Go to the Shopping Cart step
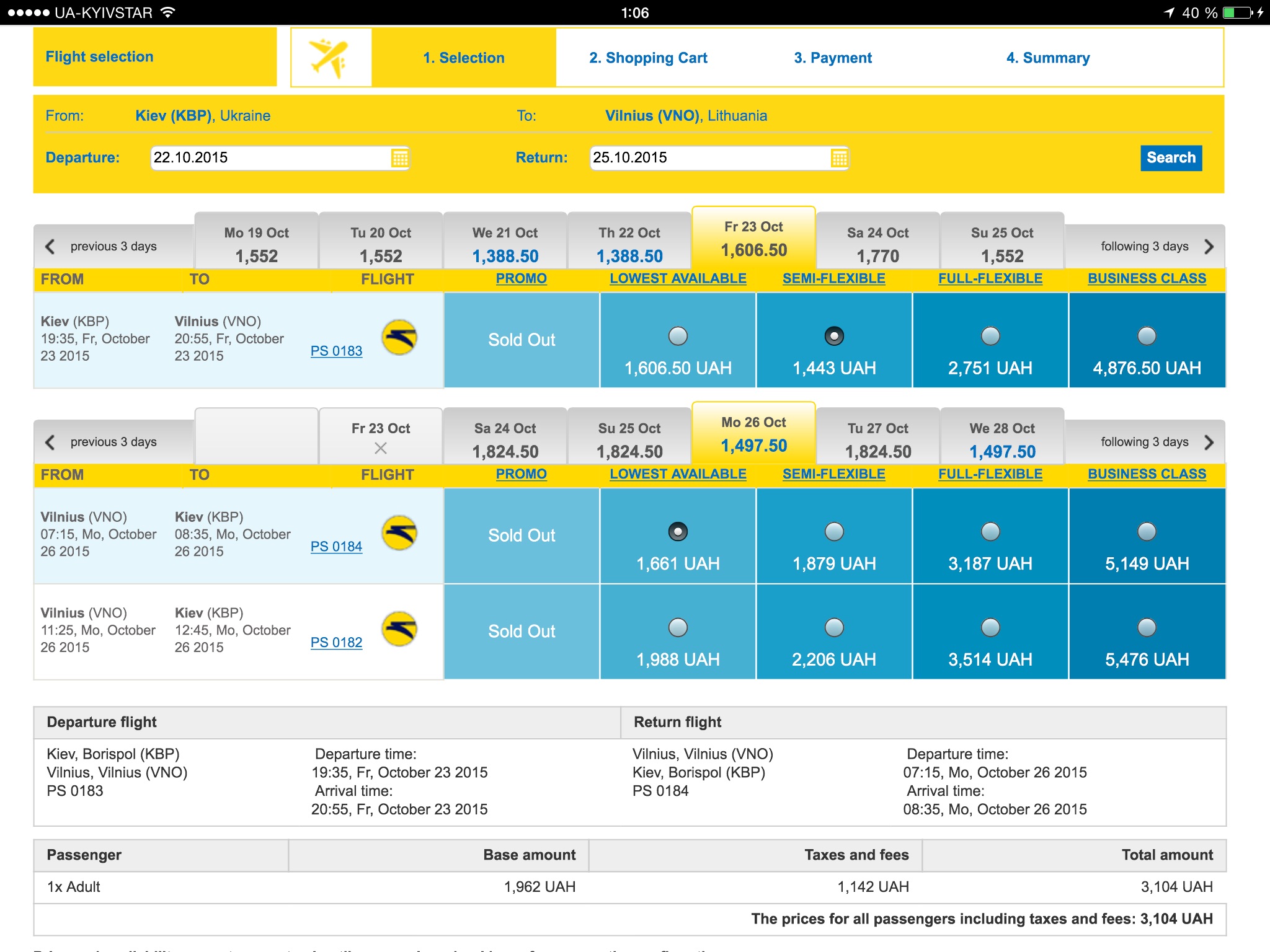This screenshot has width=1270, height=952. click(648, 58)
